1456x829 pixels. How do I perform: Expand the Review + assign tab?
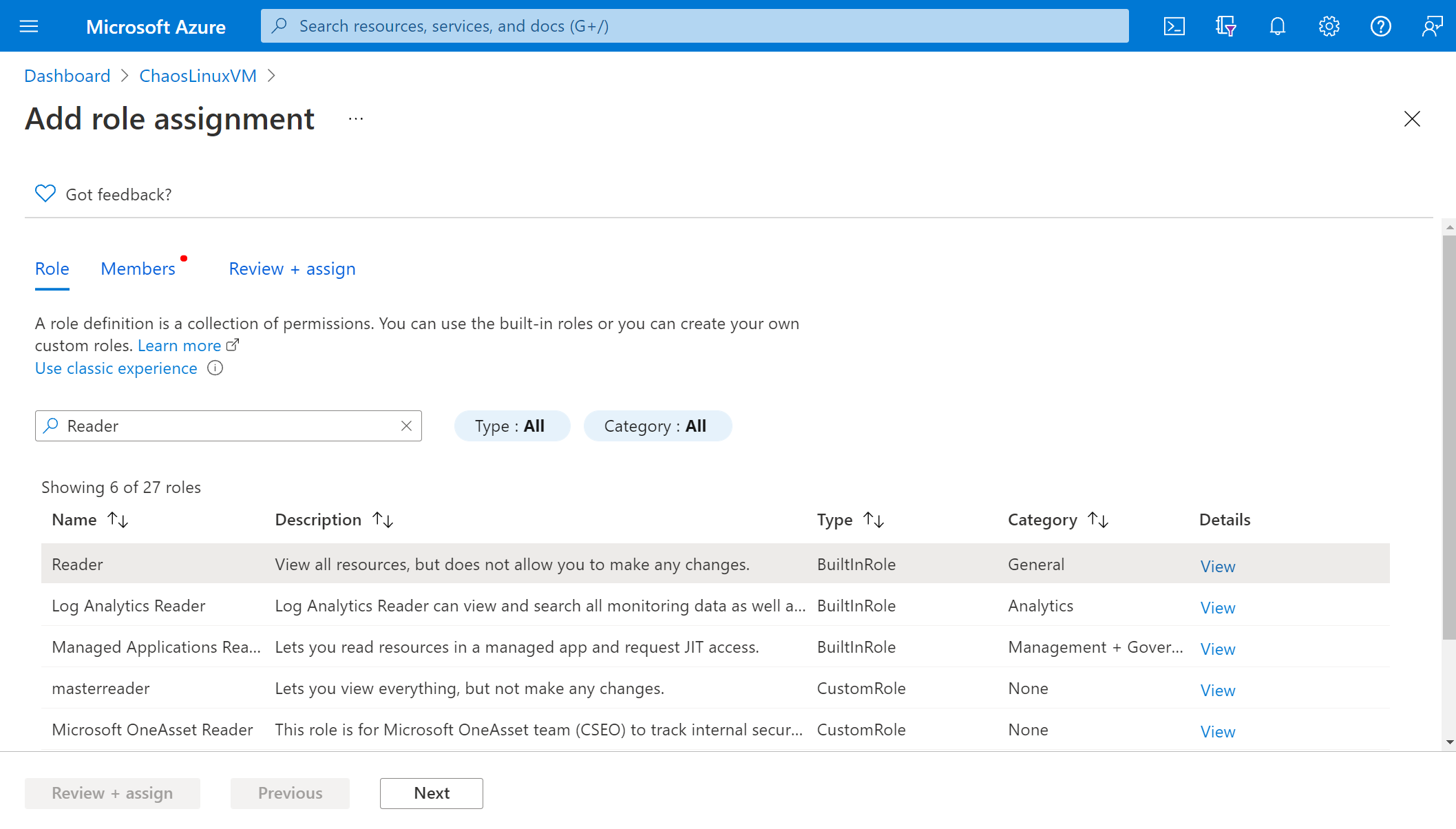[291, 268]
